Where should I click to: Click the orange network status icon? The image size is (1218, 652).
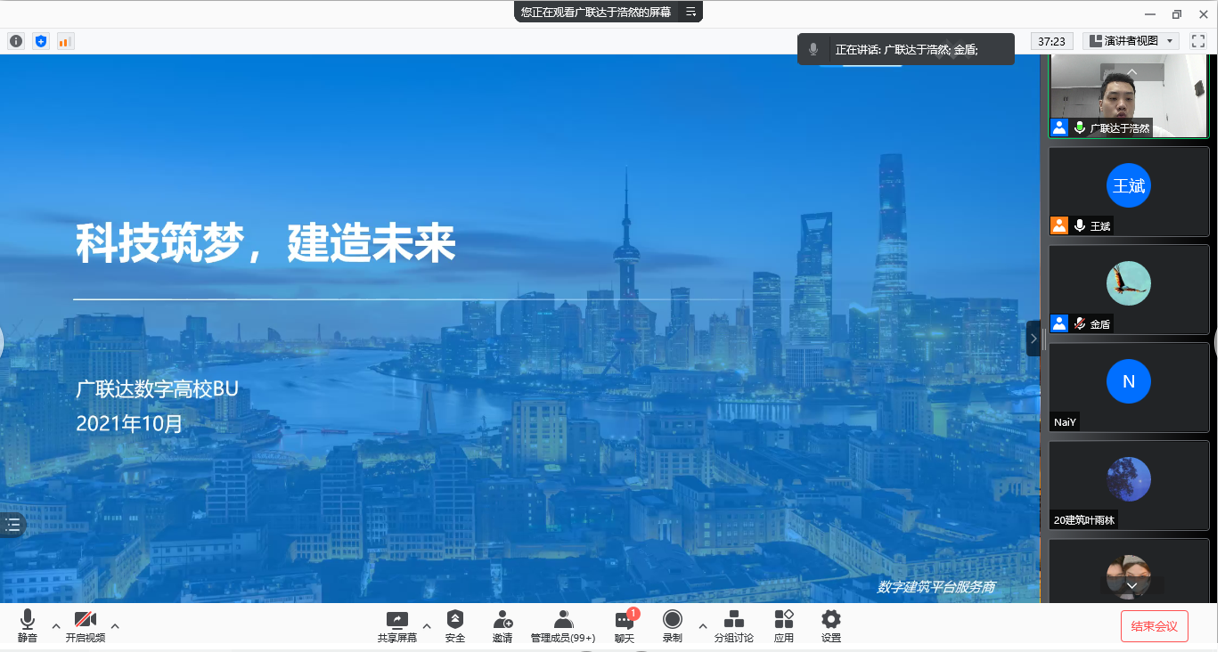coord(65,41)
